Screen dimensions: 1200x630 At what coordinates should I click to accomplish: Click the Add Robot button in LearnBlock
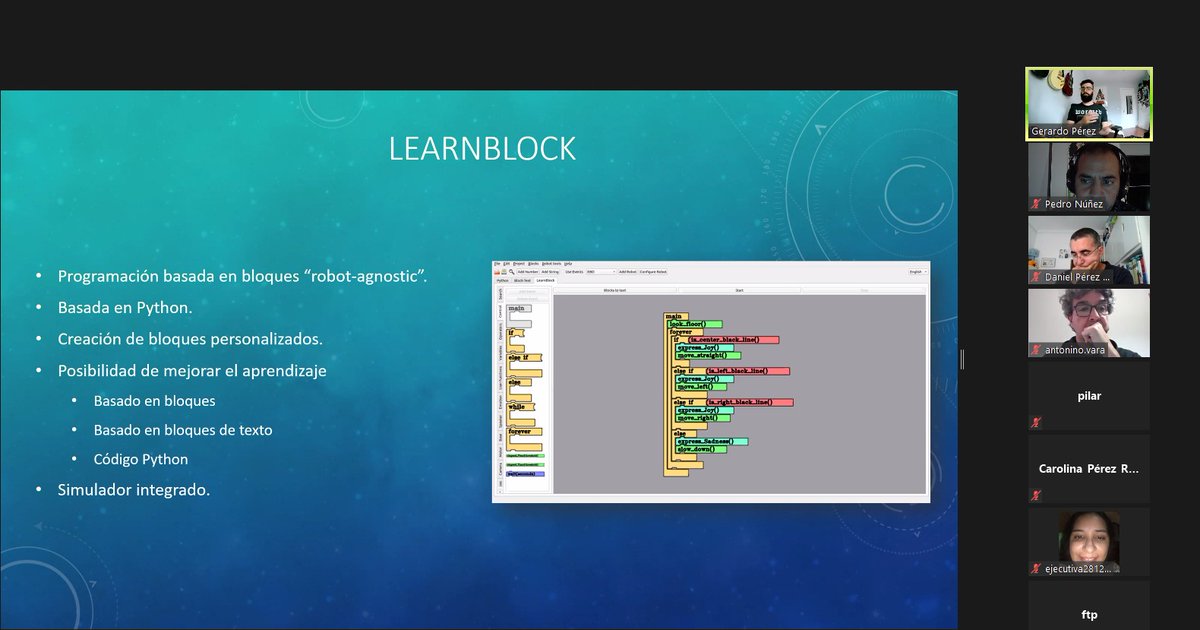tap(627, 271)
